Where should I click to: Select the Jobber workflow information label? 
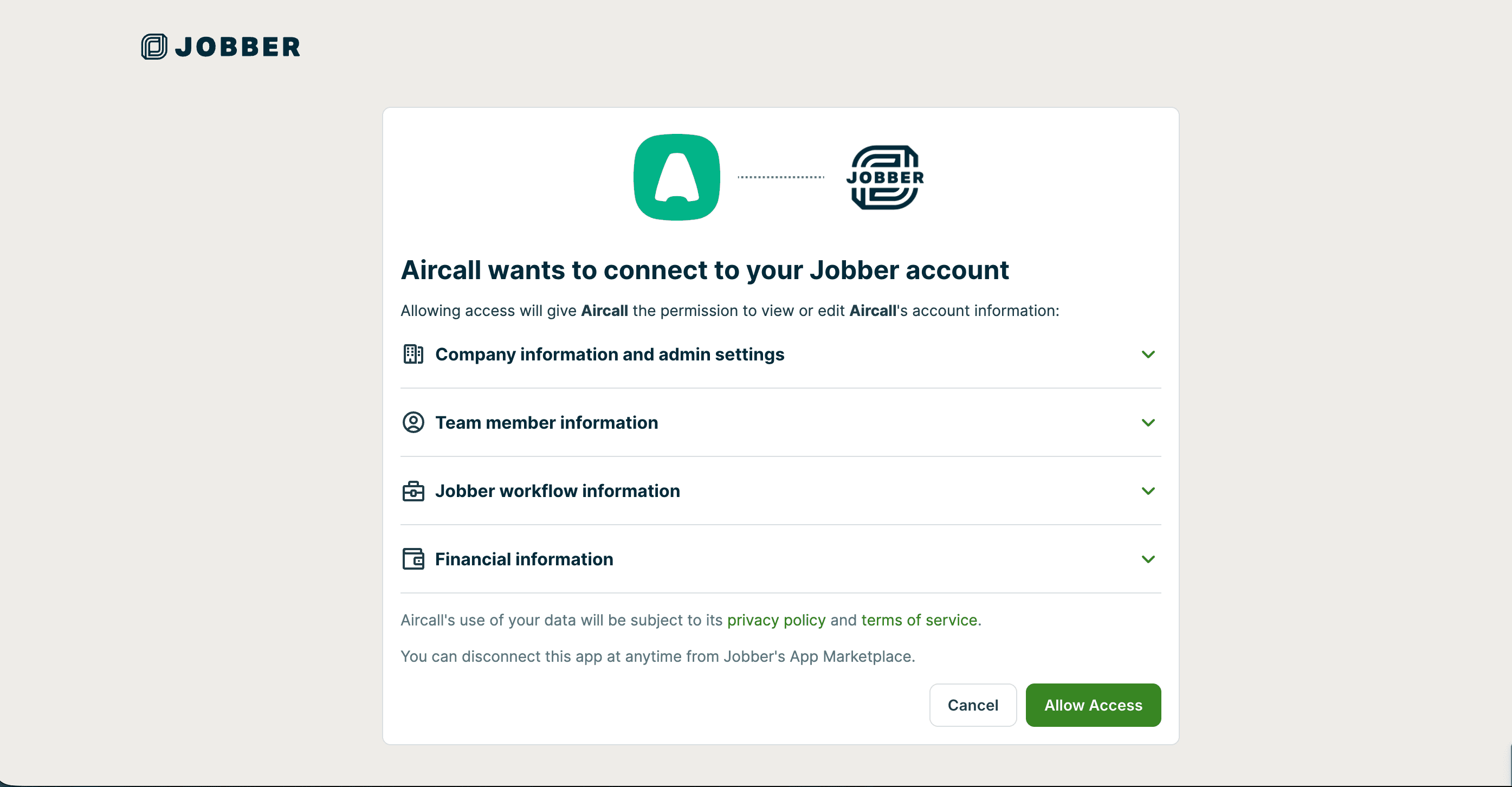click(557, 491)
